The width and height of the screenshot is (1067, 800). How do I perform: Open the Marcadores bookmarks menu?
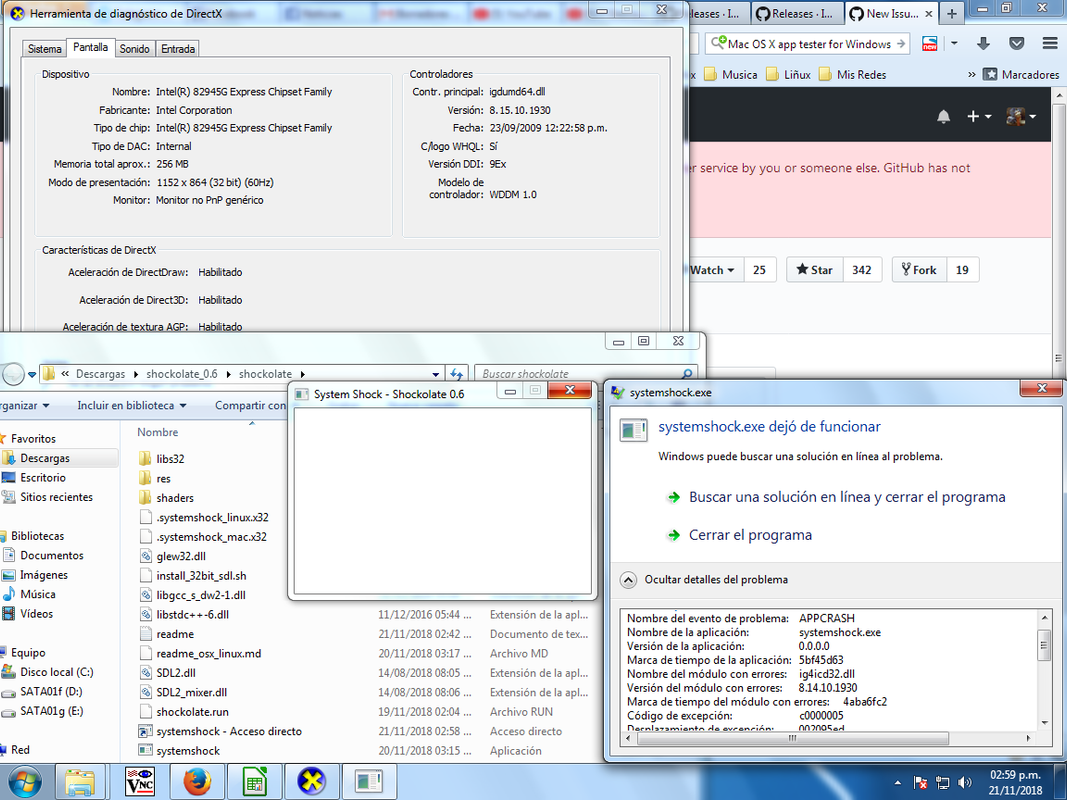(x=1021, y=75)
